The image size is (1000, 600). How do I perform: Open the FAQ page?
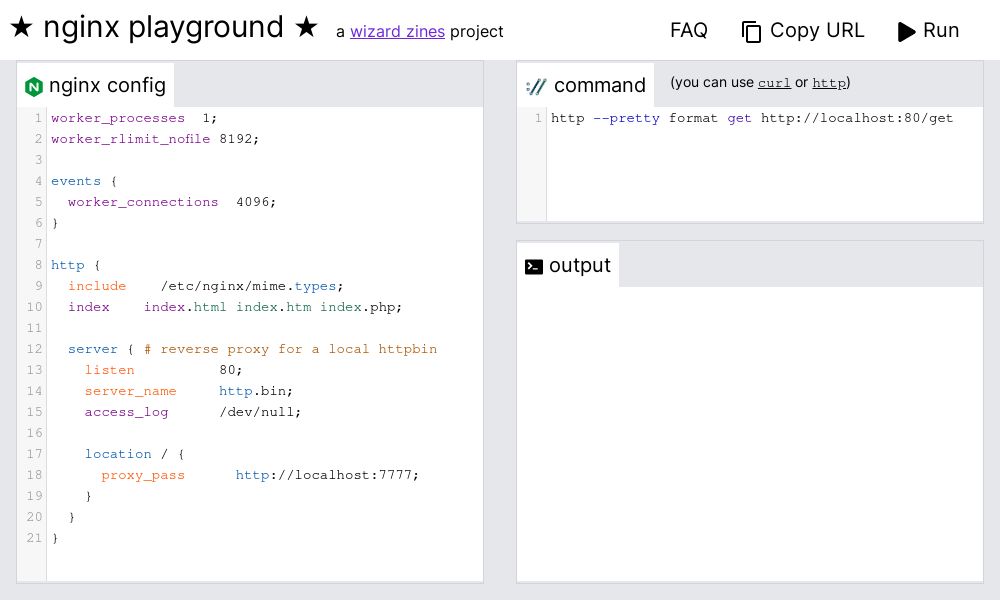click(x=689, y=30)
